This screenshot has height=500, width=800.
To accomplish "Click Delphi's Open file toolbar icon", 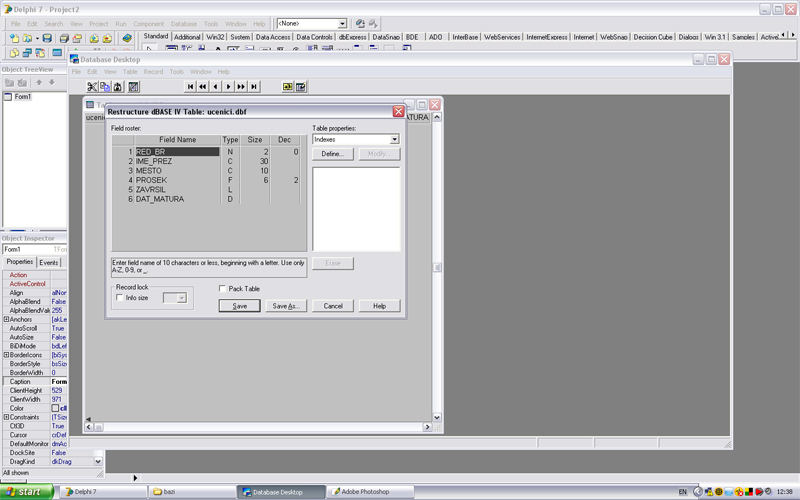I will click(x=27, y=38).
